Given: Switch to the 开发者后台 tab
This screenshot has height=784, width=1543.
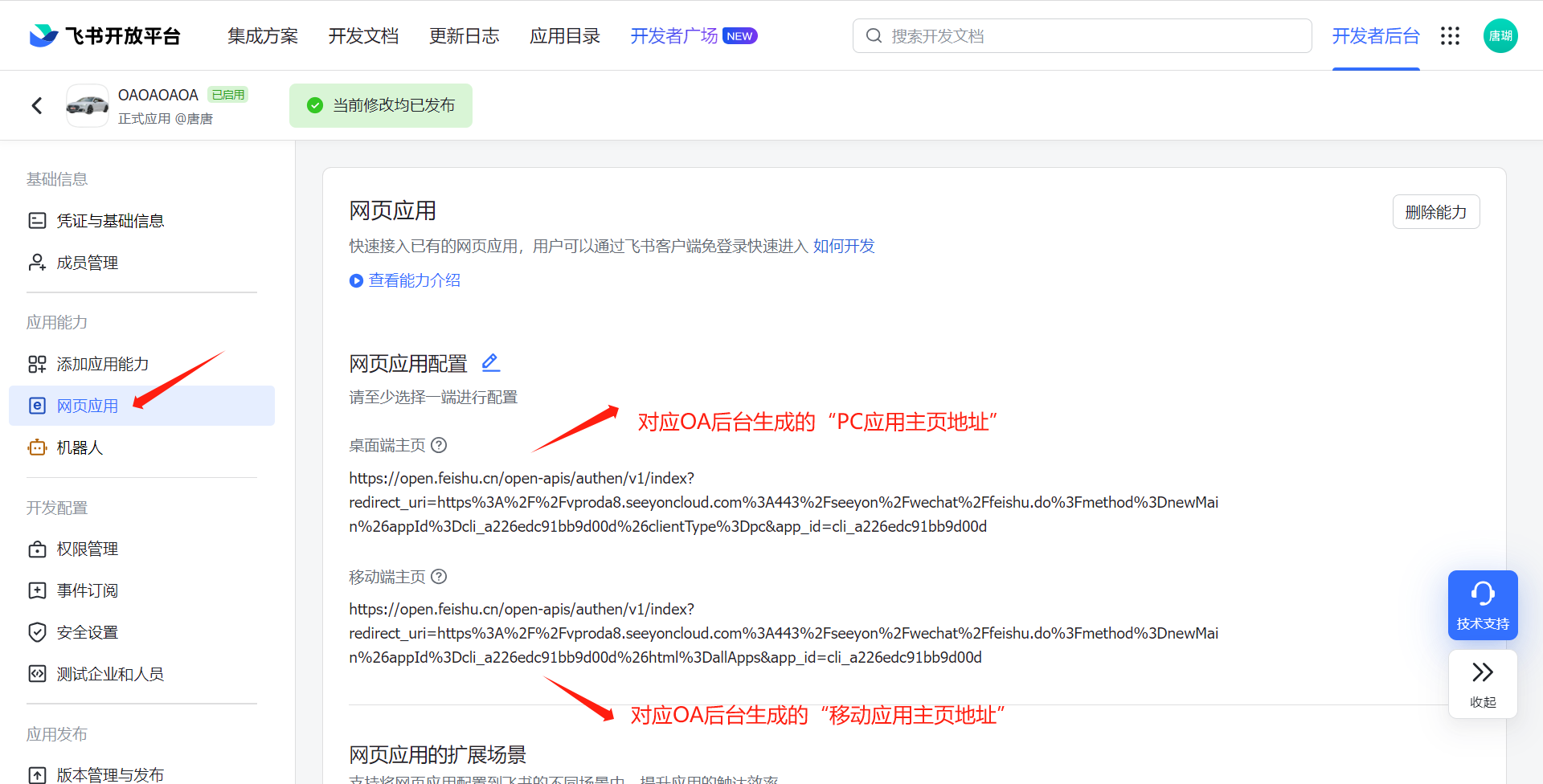Looking at the screenshot, I should 1376,36.
